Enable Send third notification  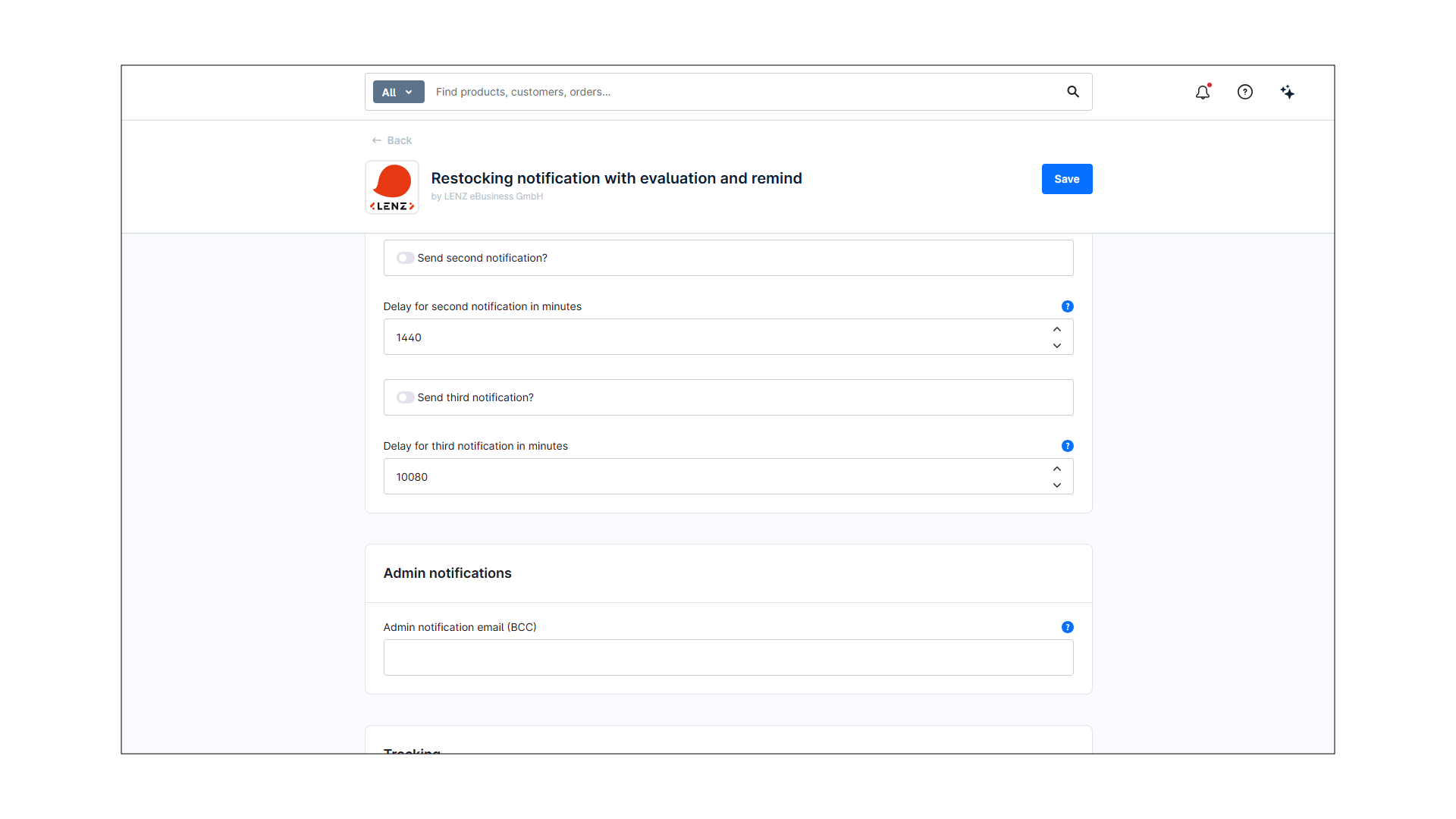(x=406, y=397)
